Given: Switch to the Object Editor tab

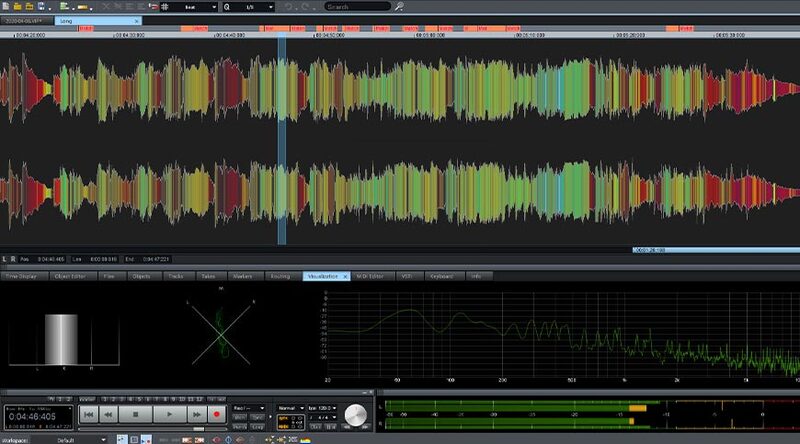Looking at the screenshot, I should point(70,275).
